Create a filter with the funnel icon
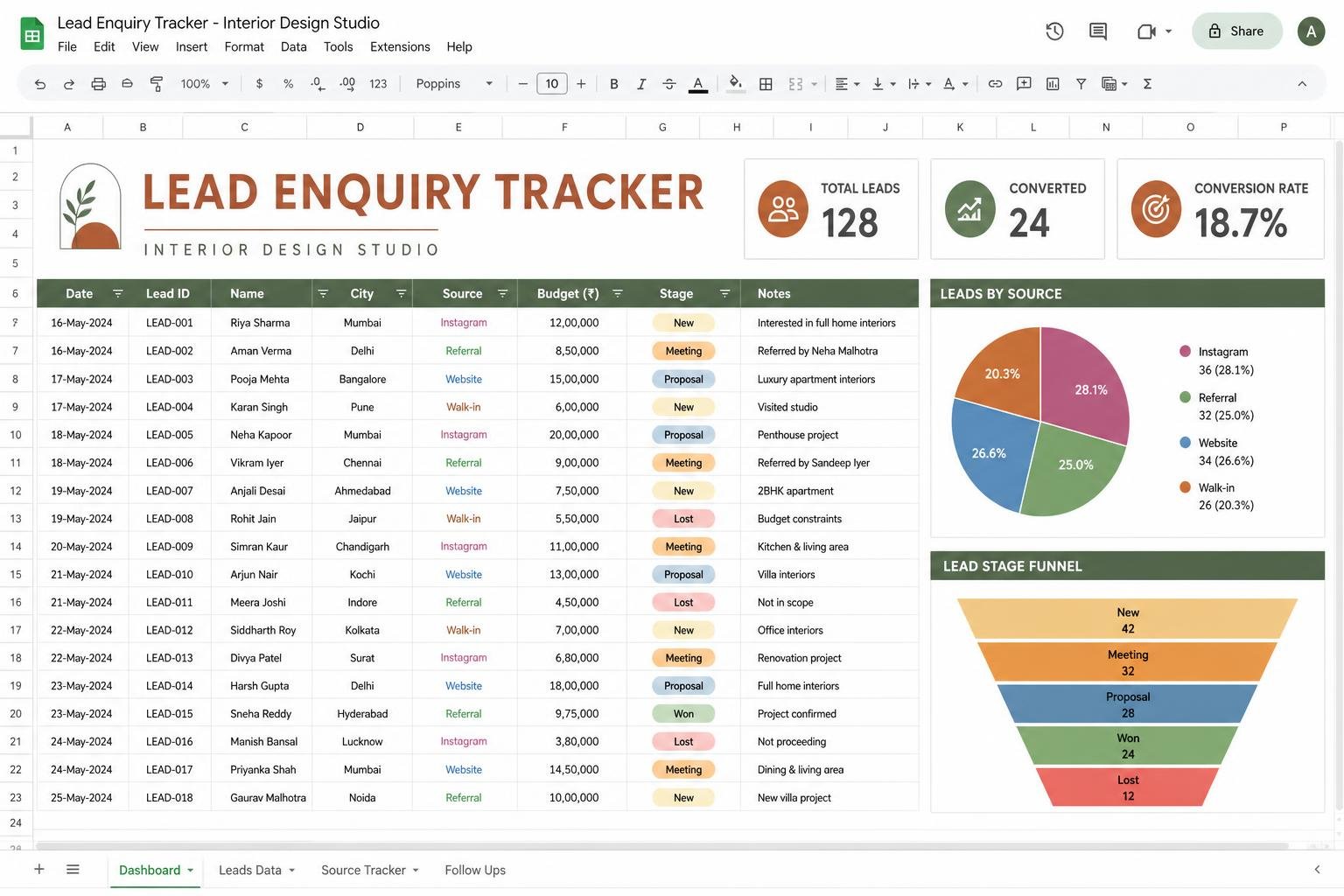The height and width of the screenshot is (896, 1344). (1081, 84)
